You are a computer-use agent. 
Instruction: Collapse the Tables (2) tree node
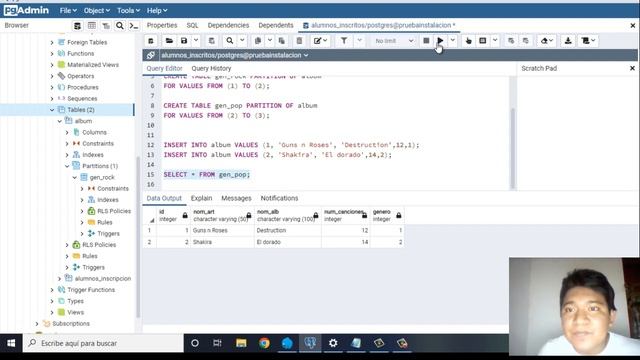tap(52, 110)
